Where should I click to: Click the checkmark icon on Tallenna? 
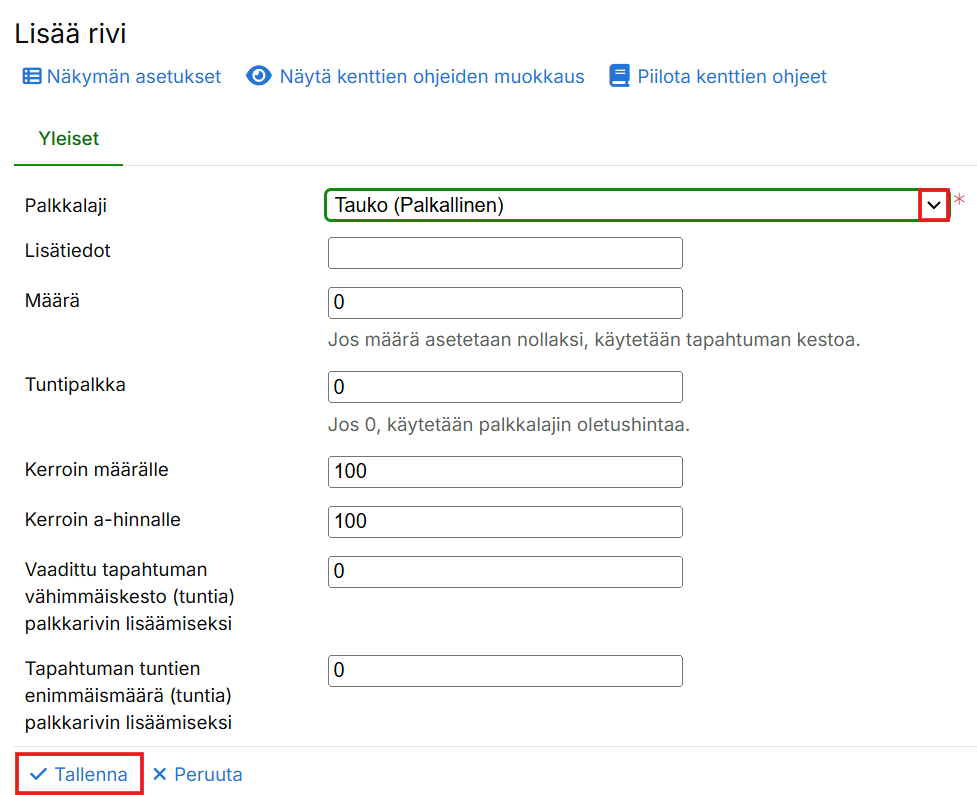(x=38, y=775)
